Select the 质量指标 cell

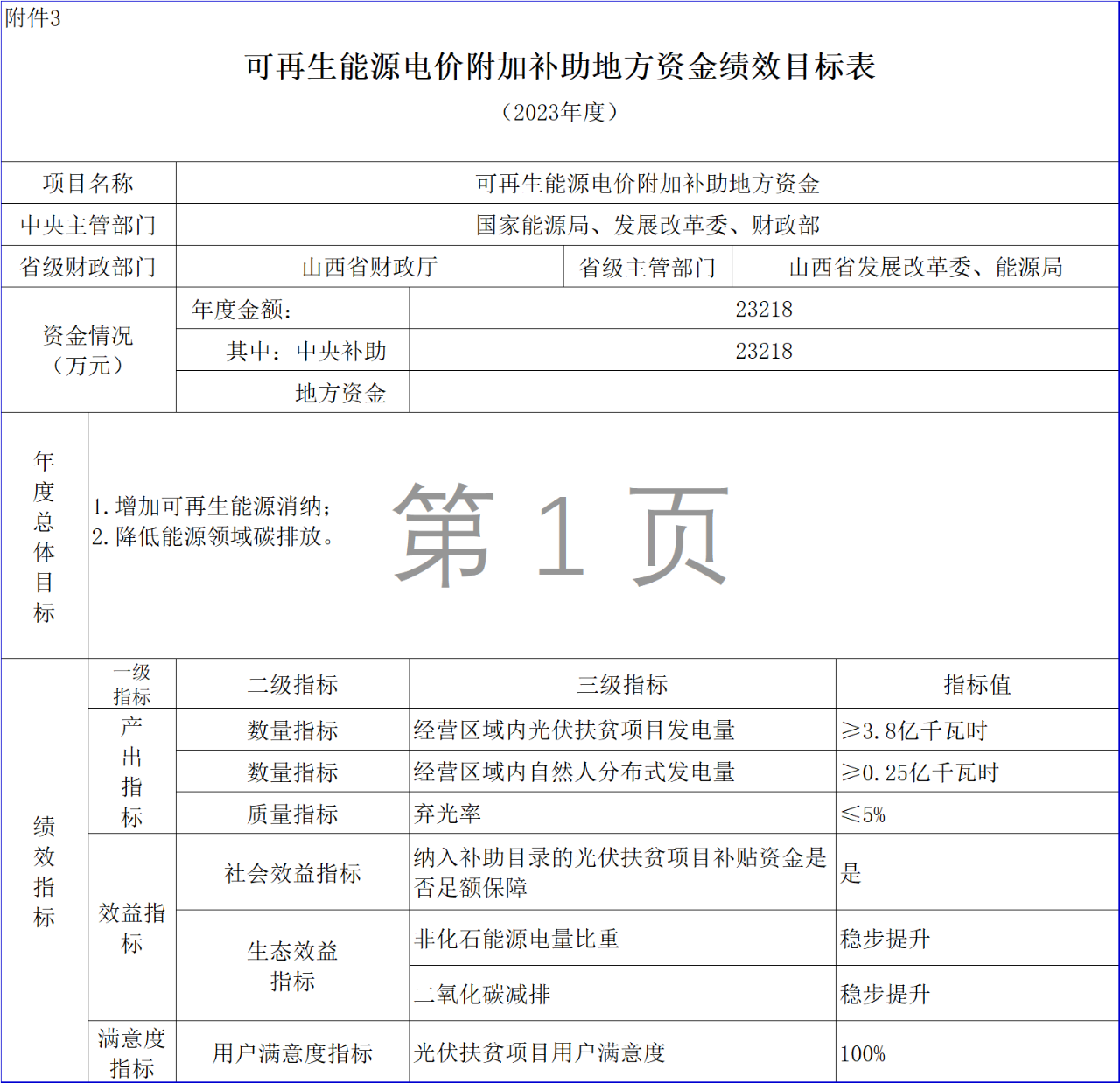293,814
